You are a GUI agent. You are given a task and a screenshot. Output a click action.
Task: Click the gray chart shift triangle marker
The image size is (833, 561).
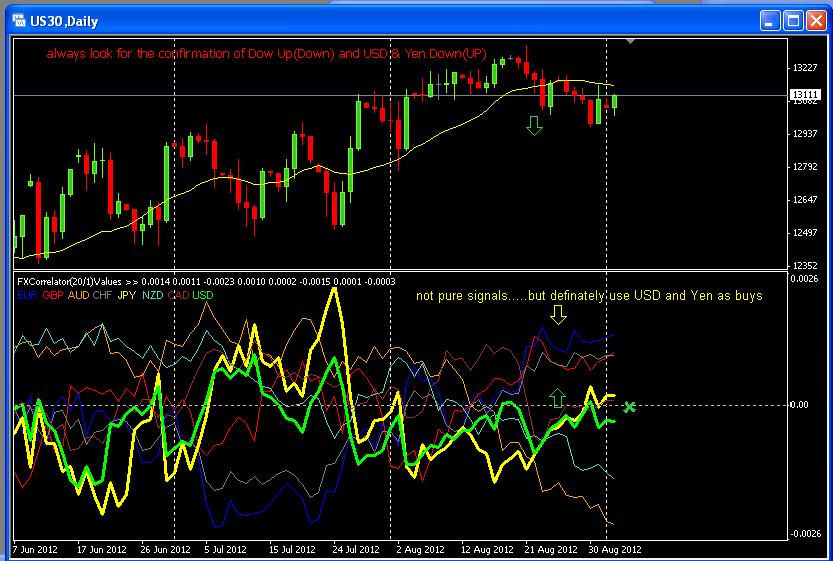[630, 41]
